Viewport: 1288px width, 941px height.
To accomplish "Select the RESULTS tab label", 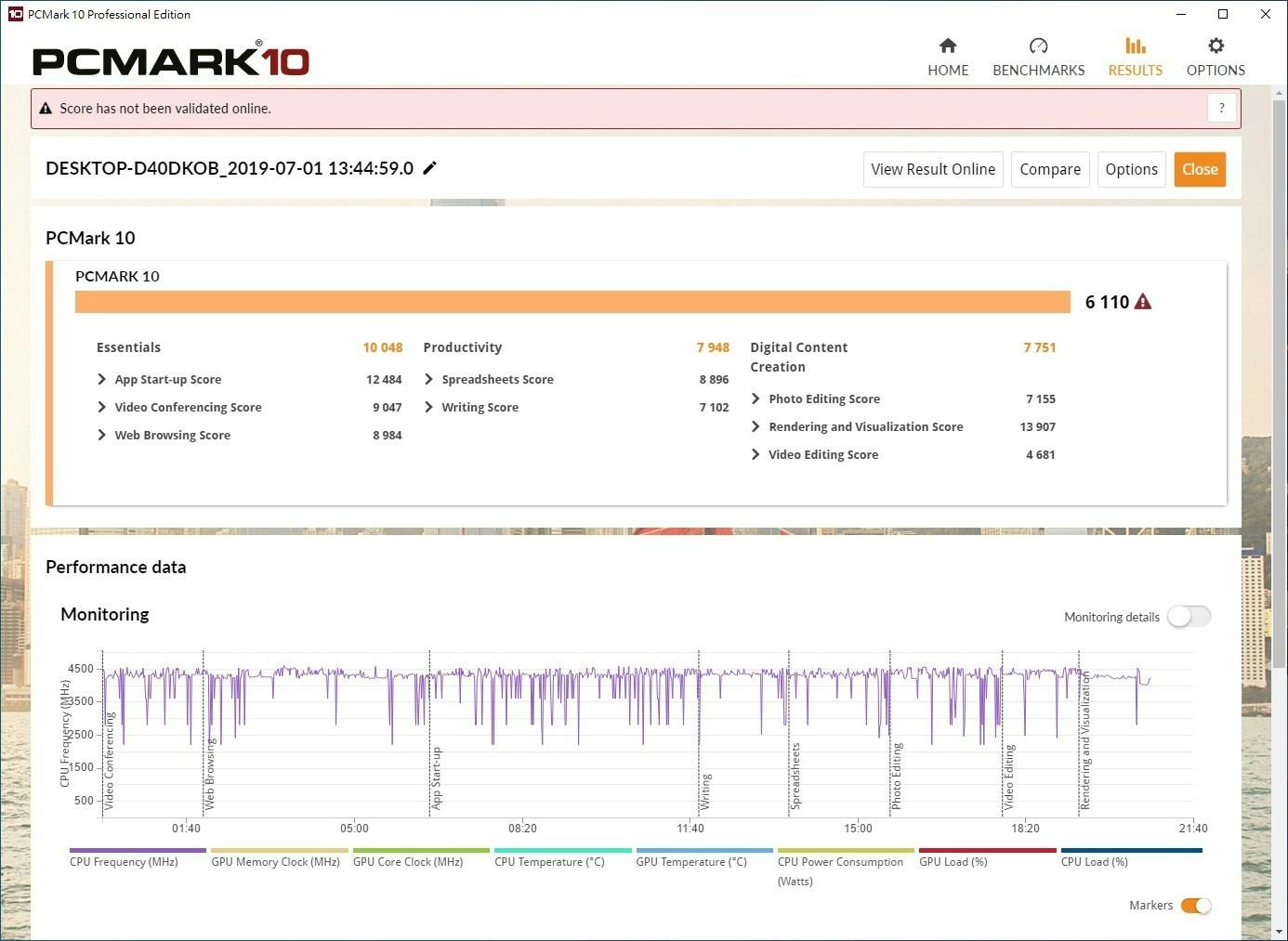I will pyautogui.click(x=1135, y=71).
